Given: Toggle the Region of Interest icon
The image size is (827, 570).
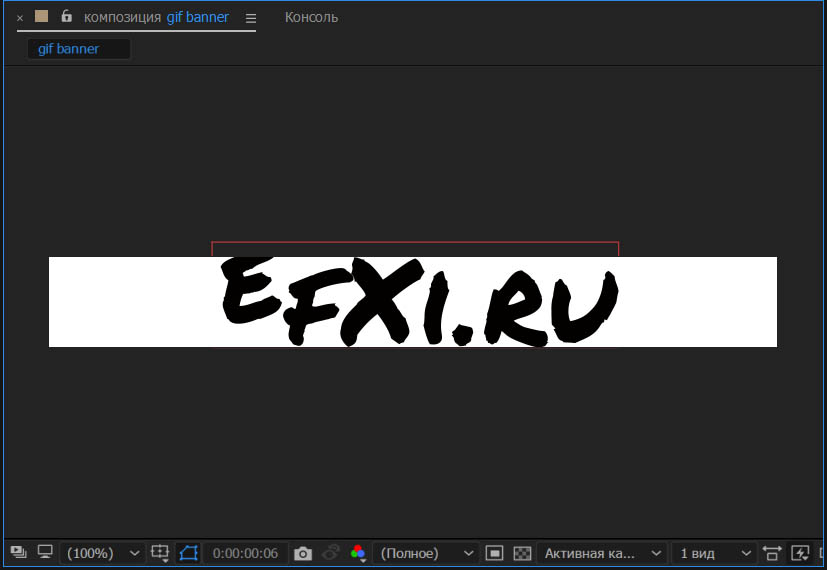Looking at the screenshot, I should click(494, 553).
